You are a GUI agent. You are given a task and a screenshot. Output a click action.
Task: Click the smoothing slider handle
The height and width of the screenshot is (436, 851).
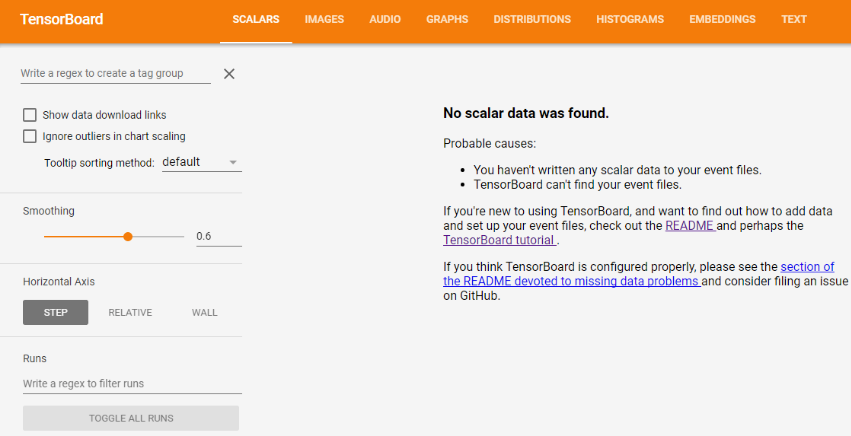pos(128,237)
